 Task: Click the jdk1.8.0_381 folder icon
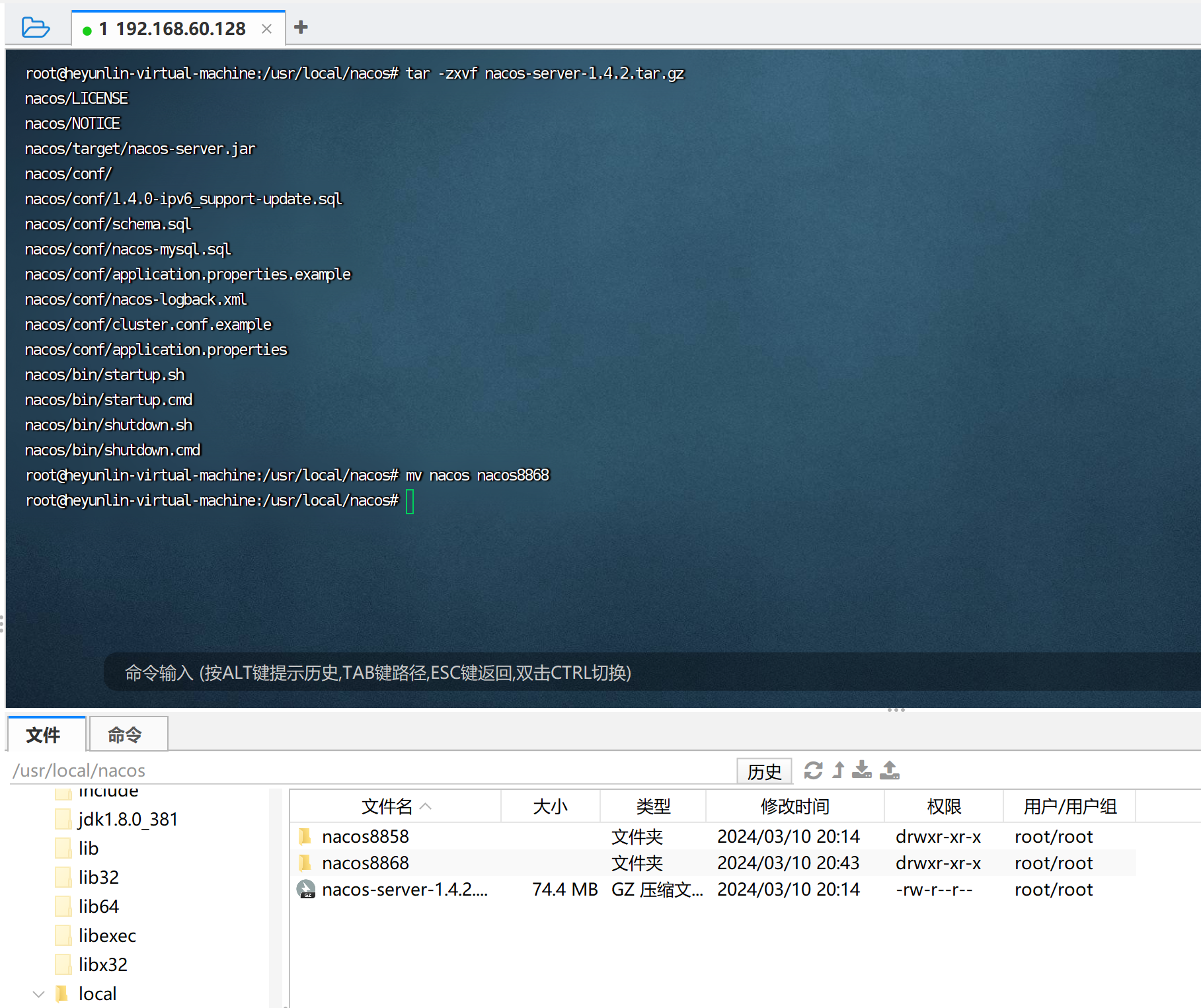coord(63,819)
